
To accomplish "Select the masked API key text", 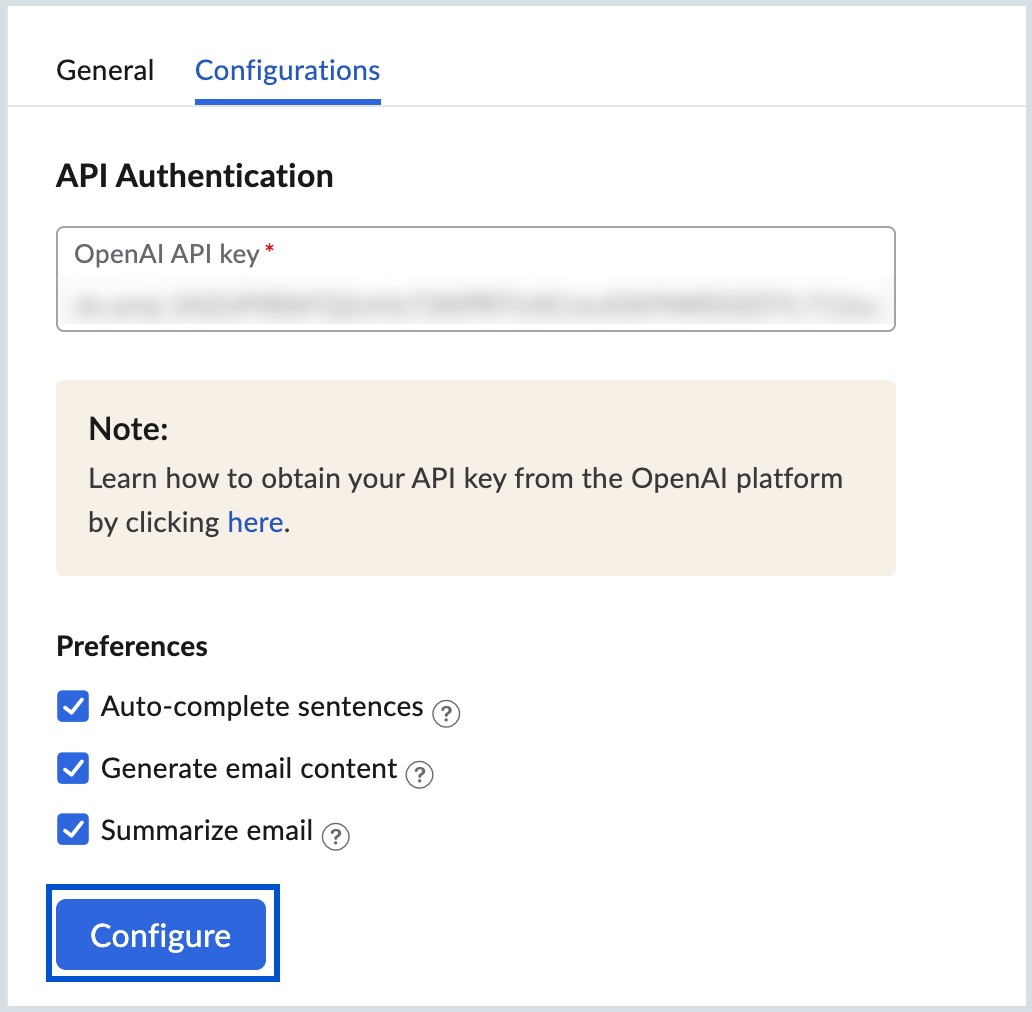I will tap(475, 301).
